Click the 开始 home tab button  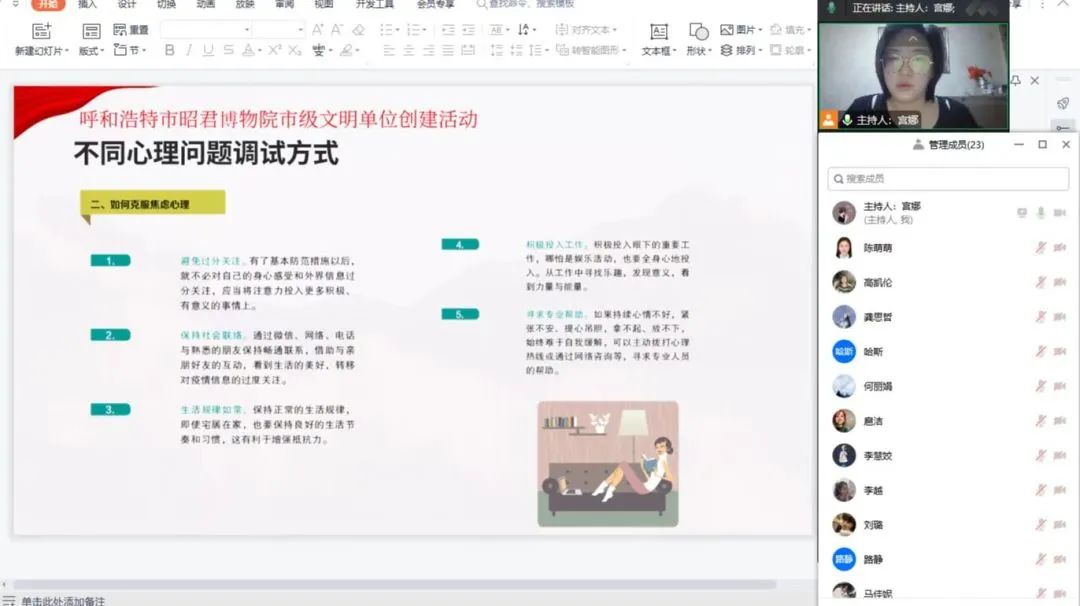(47, 4)
